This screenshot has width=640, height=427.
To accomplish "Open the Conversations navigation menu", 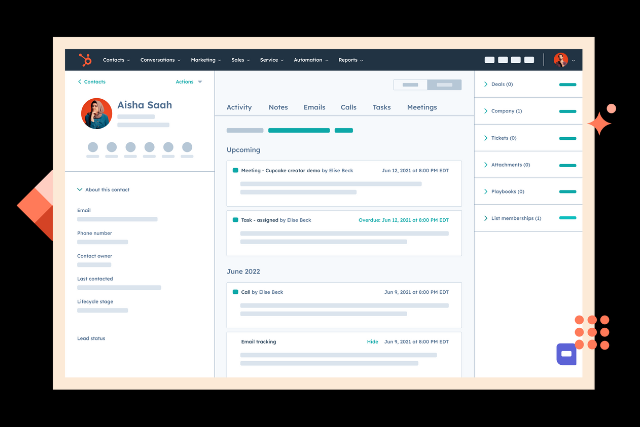I will [x=160, y=60].
